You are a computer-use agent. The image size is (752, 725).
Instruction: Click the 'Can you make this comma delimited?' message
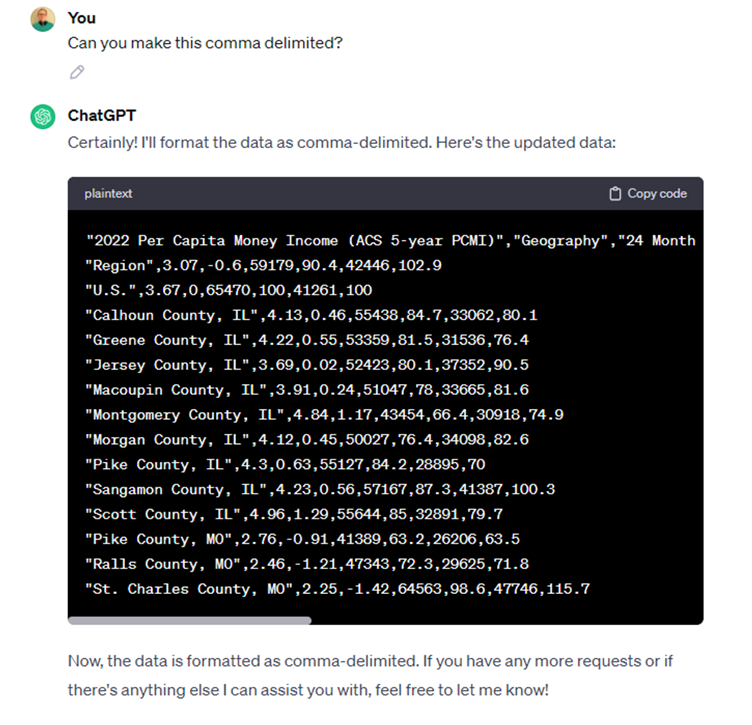(205, 43)
